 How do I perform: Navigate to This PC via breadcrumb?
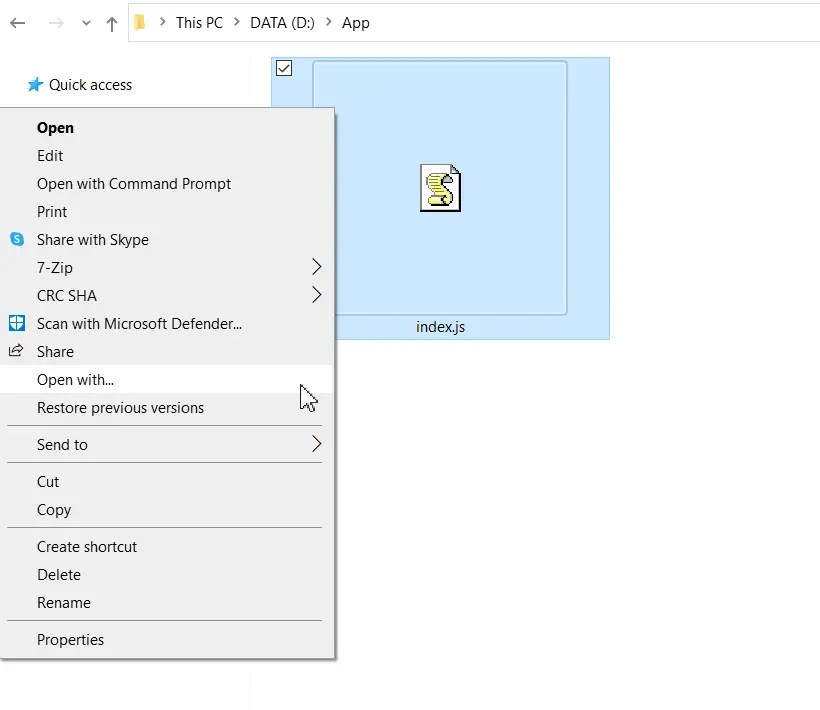click(199, 22)
